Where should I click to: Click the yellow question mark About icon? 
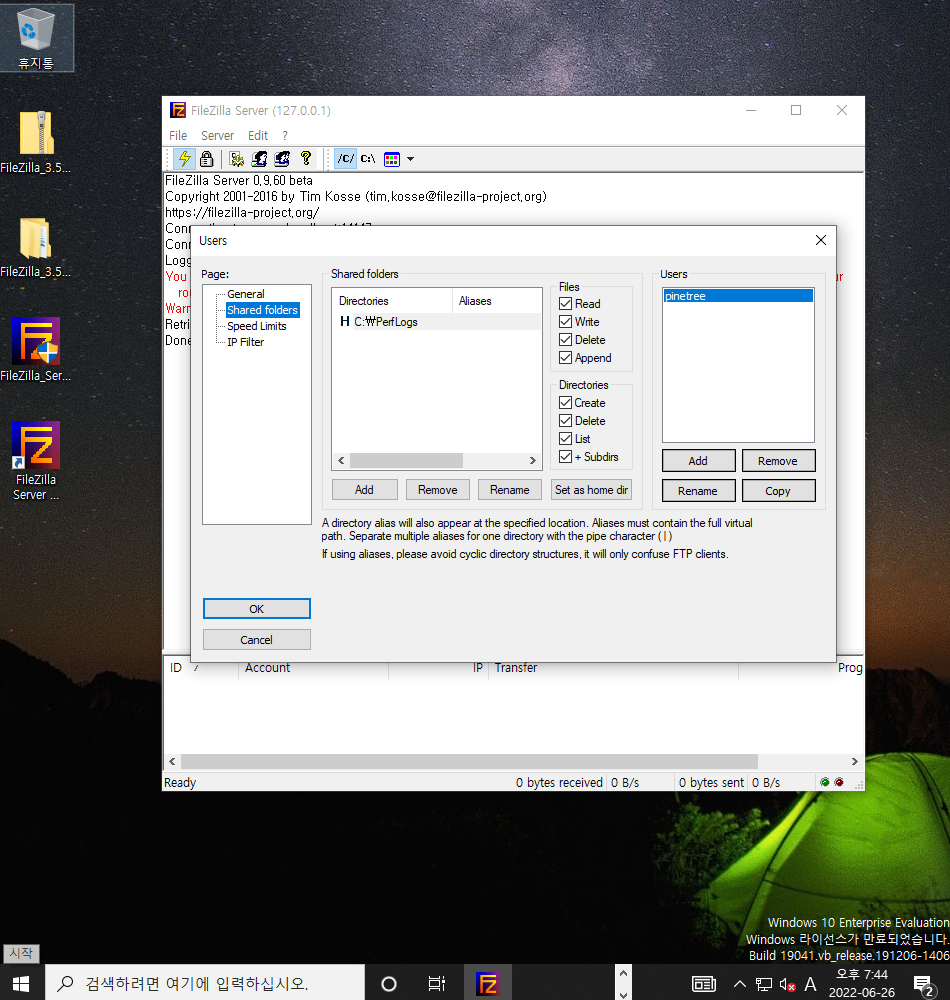click(304, 158)
